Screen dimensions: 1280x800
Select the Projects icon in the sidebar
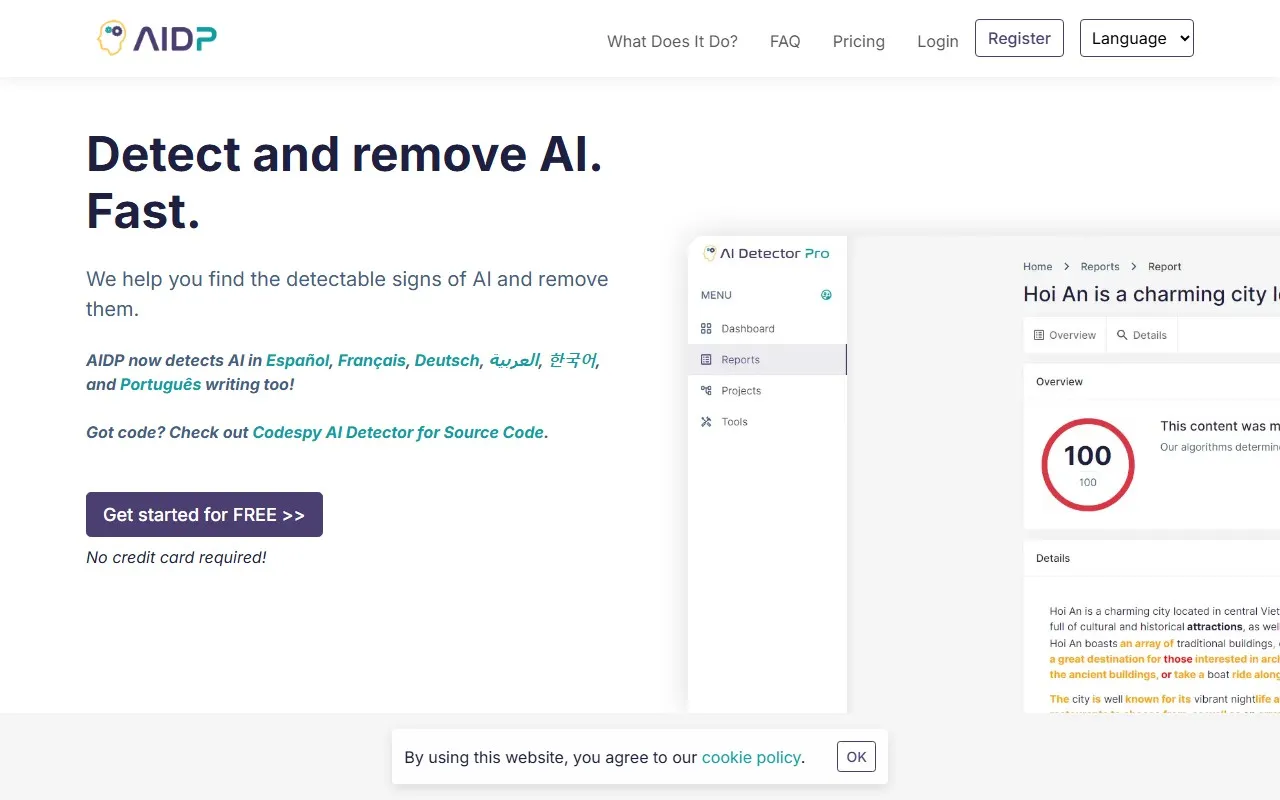[x=707, y=390]
